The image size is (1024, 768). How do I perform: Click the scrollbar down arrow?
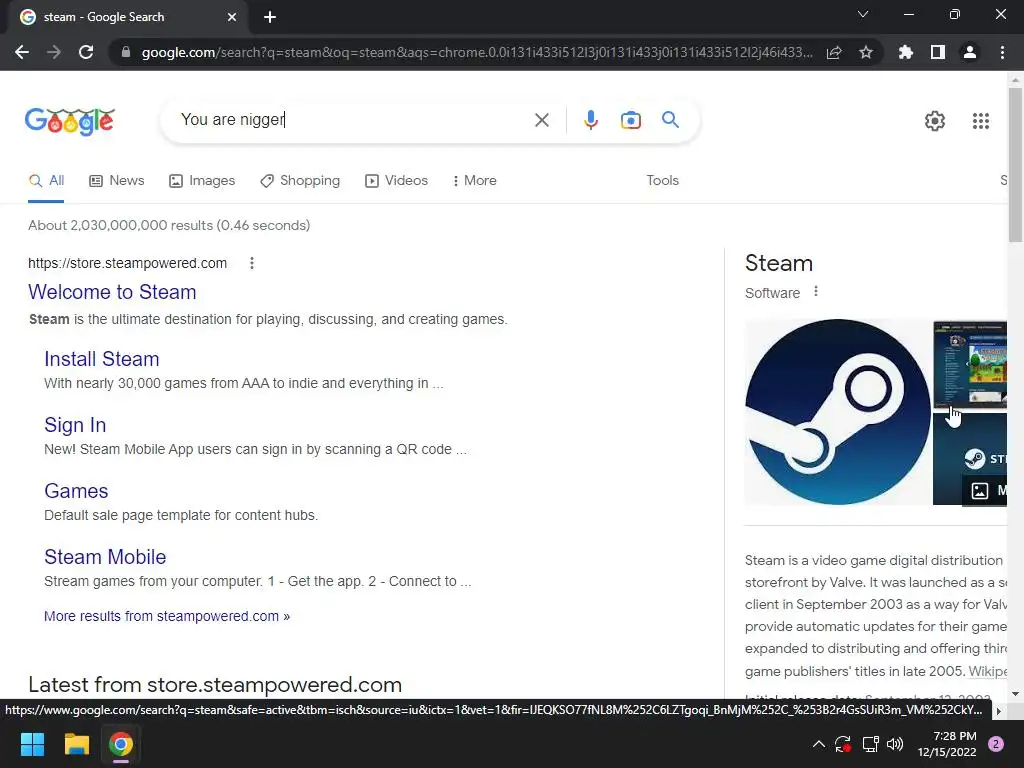pyautogui.click(x=1015, y=694)
